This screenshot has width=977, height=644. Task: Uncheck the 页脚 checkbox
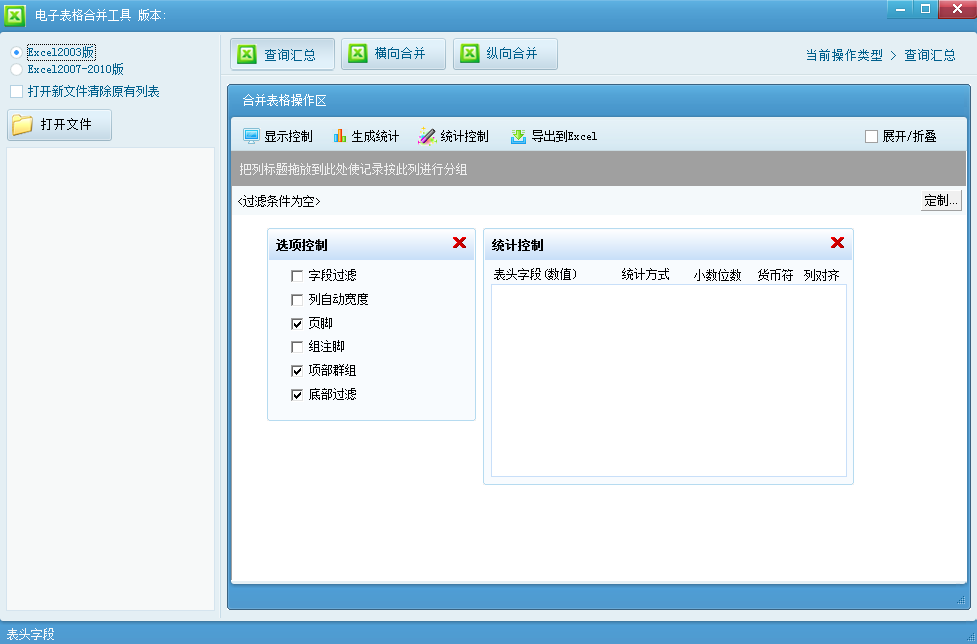pyautogui.click(x=297, y=323)
